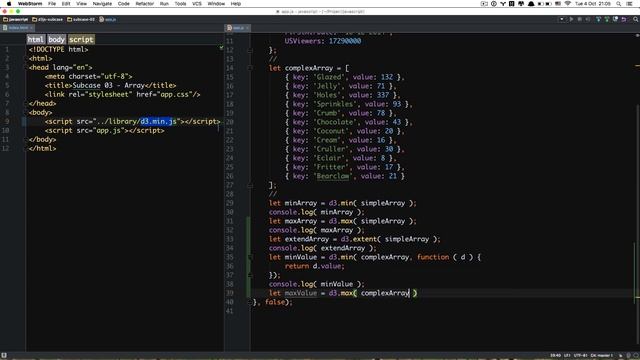Open the View menu
This screenshot has width=640, height=360.
pos(81,4)
